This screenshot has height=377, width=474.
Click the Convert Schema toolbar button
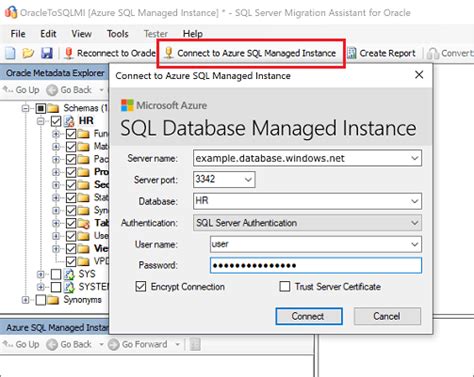[x=450, y=53]
